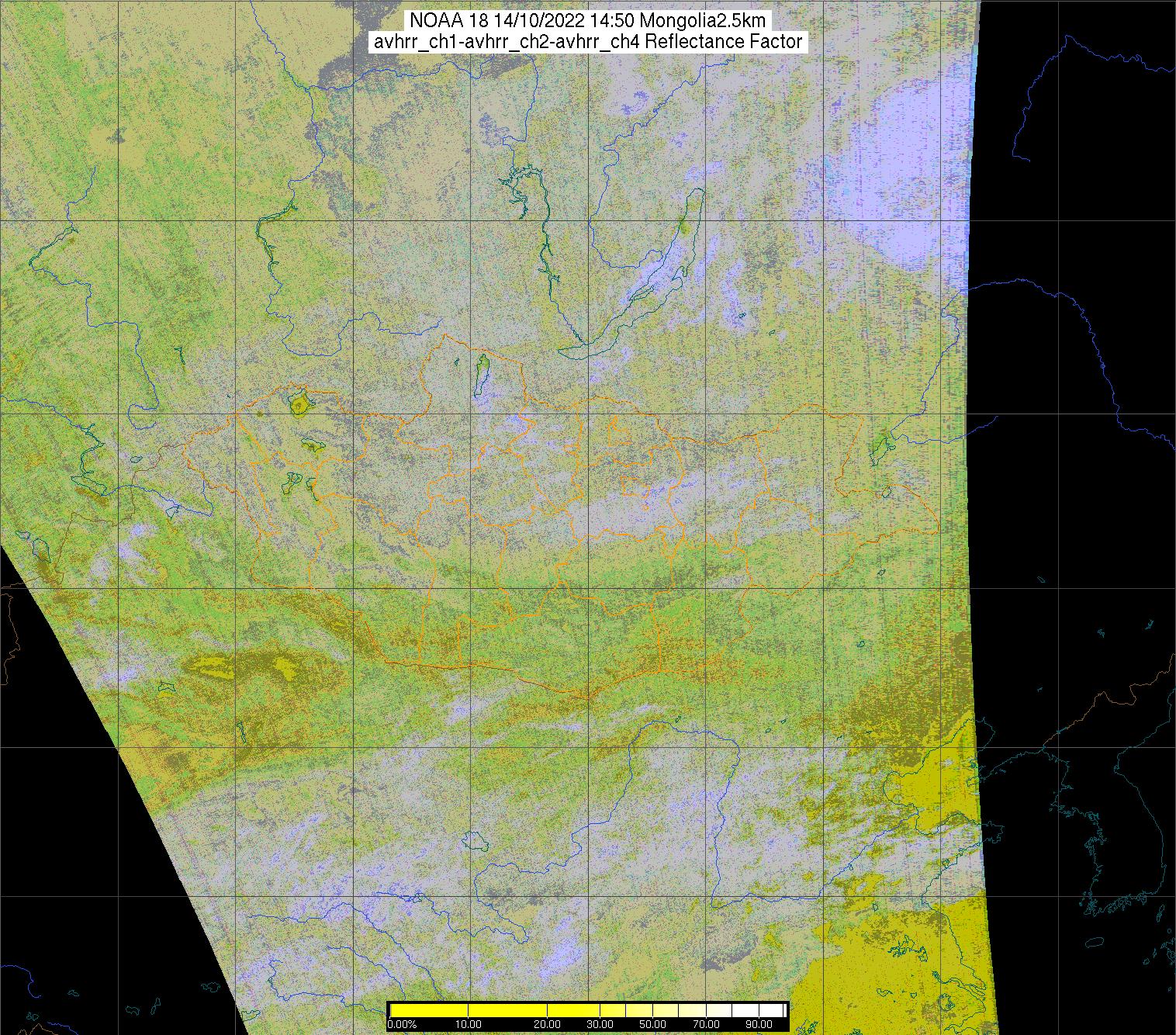Select the "70.00" colorbar label
Viewport: 1176px width, 1035px height.
708,1025
